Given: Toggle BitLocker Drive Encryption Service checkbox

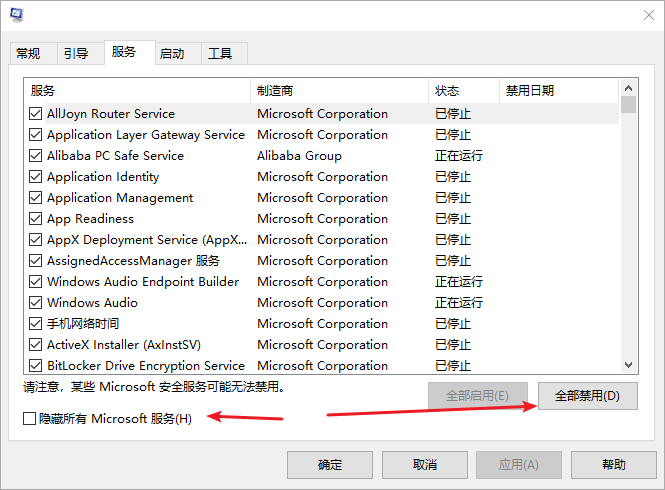Looking at the screenshot, I should (36, 366).
